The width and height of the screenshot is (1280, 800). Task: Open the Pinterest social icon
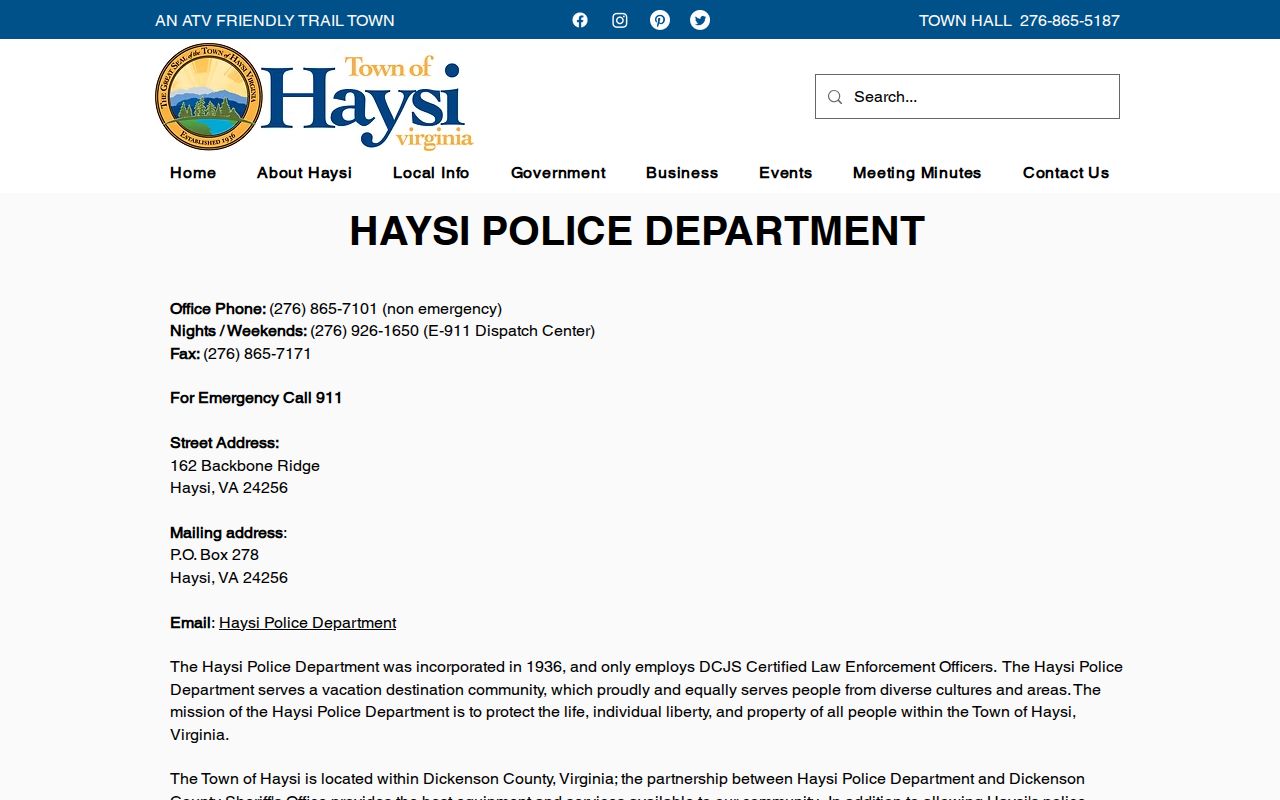660,20
